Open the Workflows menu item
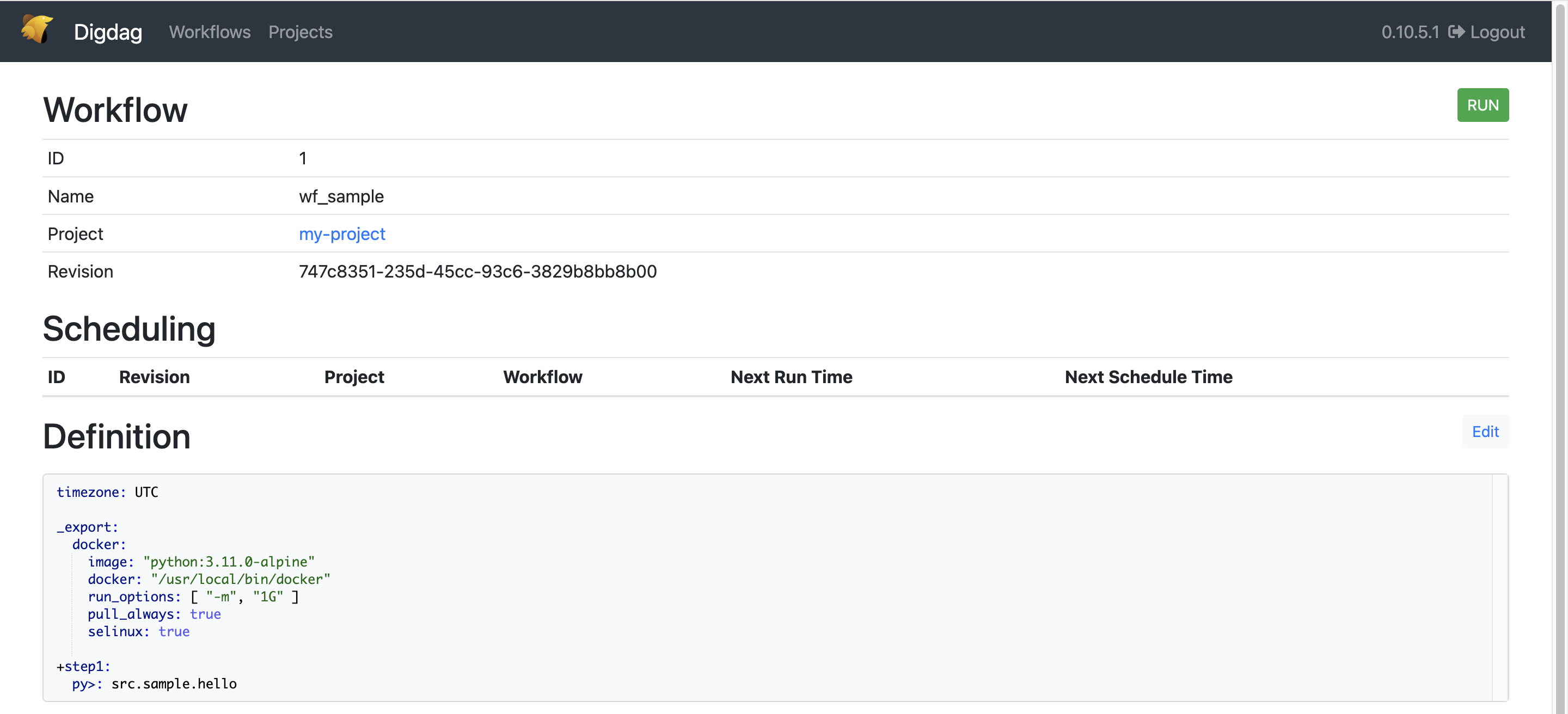 [x=210, y=32]
